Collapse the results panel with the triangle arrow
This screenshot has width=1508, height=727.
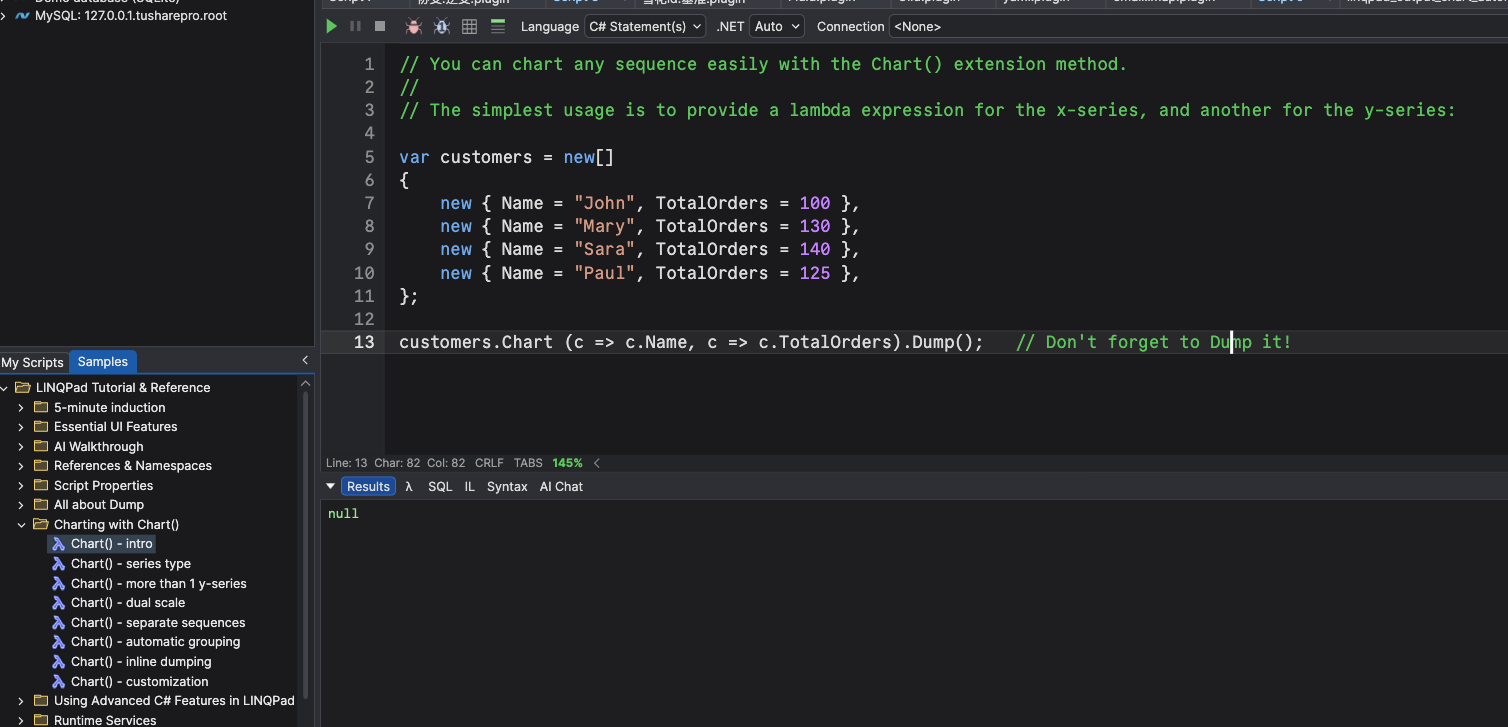click(331, 486)
